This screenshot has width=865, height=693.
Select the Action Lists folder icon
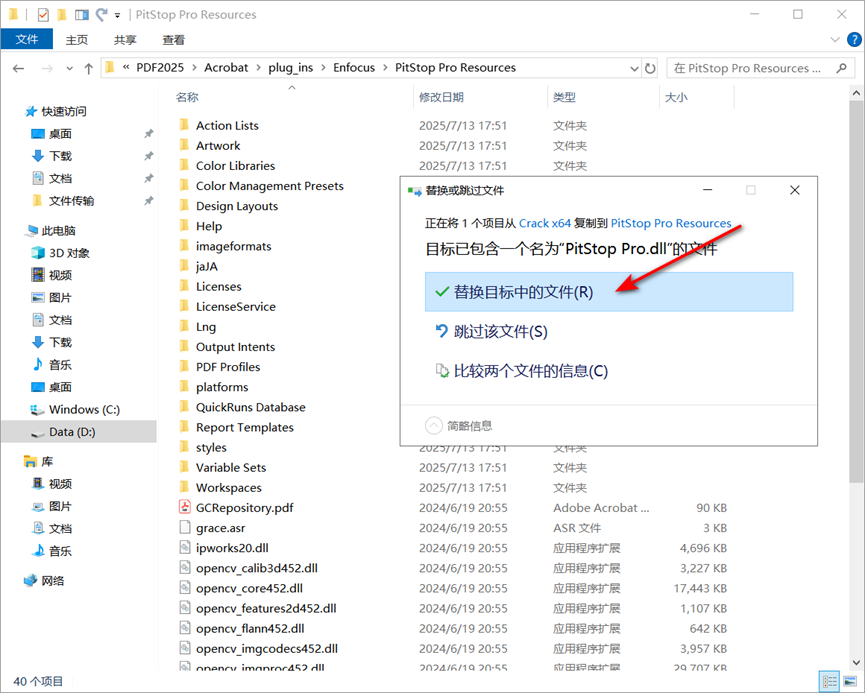[185, 125]
